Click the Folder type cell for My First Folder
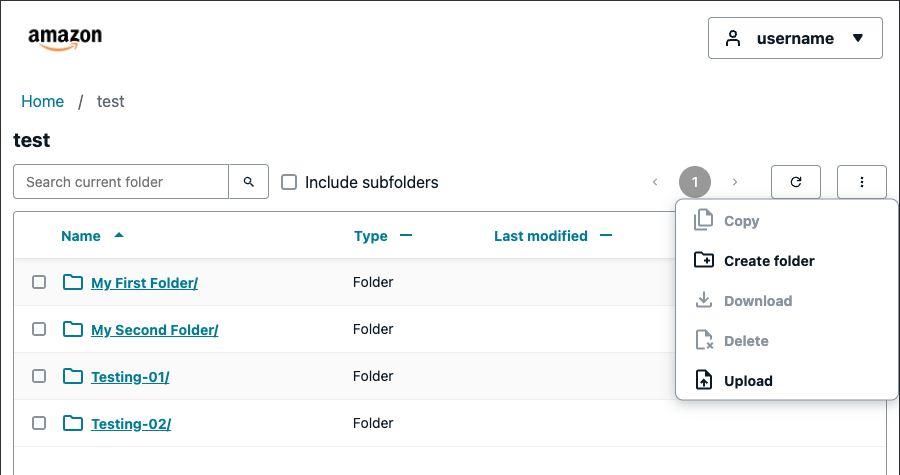 [x=373, y=282]
